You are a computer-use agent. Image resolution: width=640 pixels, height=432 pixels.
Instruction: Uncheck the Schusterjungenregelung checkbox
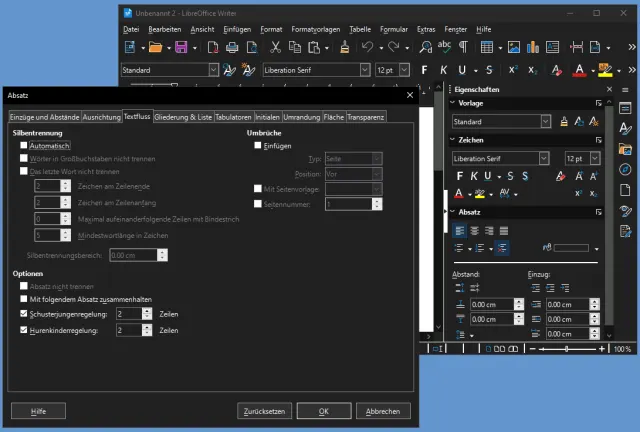(x=24, y=313)
